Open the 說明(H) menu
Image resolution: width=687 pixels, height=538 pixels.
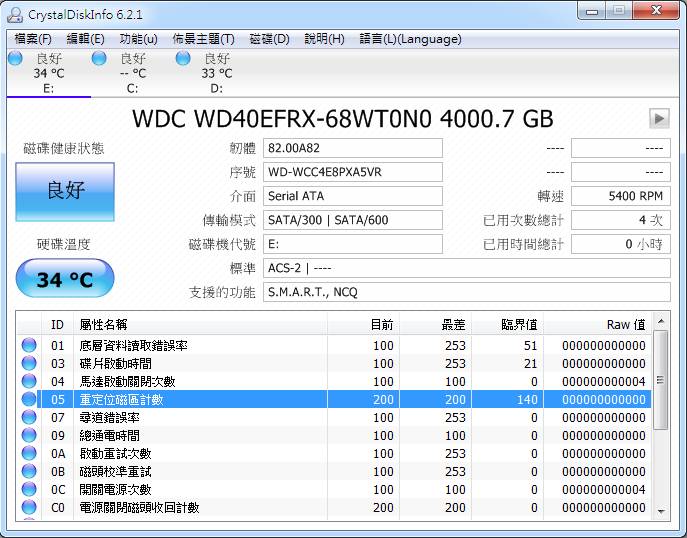pyautogui.click(x=324, y=39)
